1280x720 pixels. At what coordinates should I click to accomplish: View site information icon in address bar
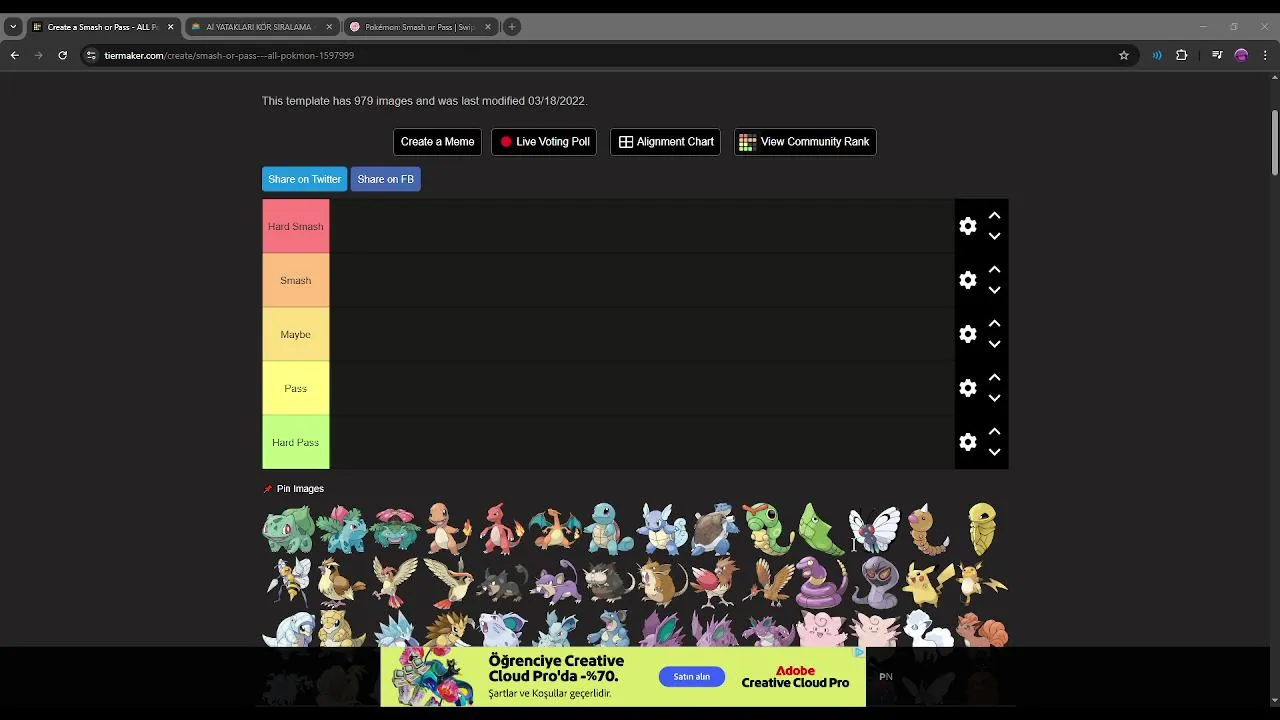coord(91,55)
